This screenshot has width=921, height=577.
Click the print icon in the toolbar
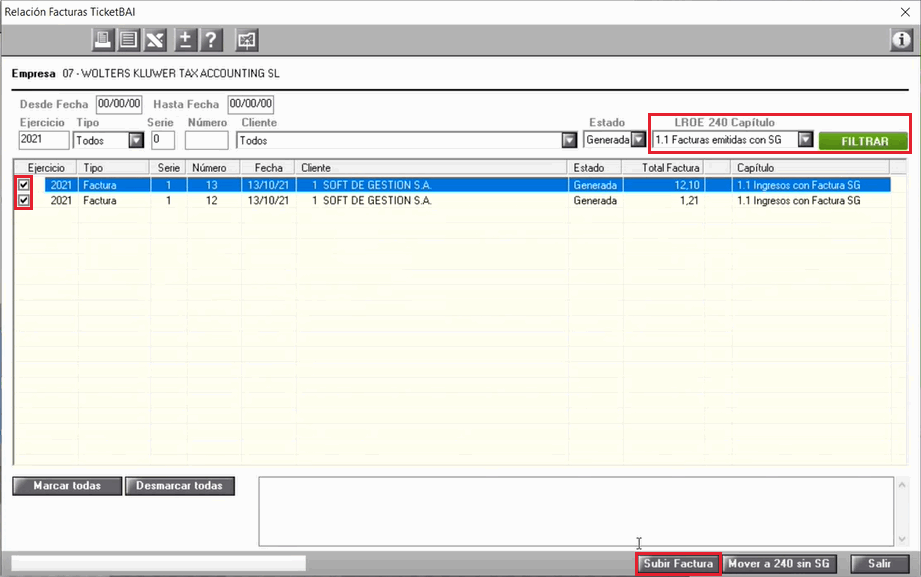click(x=103, y=40)
